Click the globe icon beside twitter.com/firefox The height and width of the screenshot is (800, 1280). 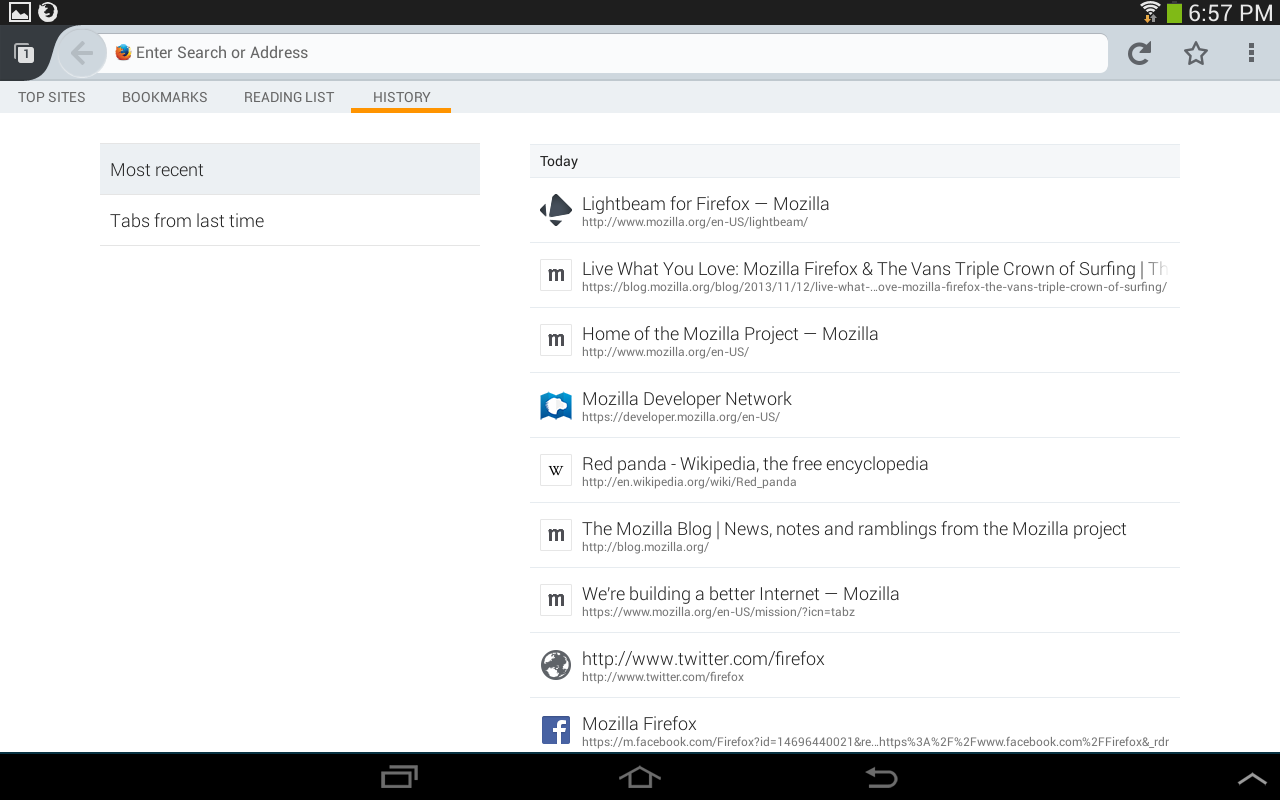pyautogui.click(x=556, y=665)
